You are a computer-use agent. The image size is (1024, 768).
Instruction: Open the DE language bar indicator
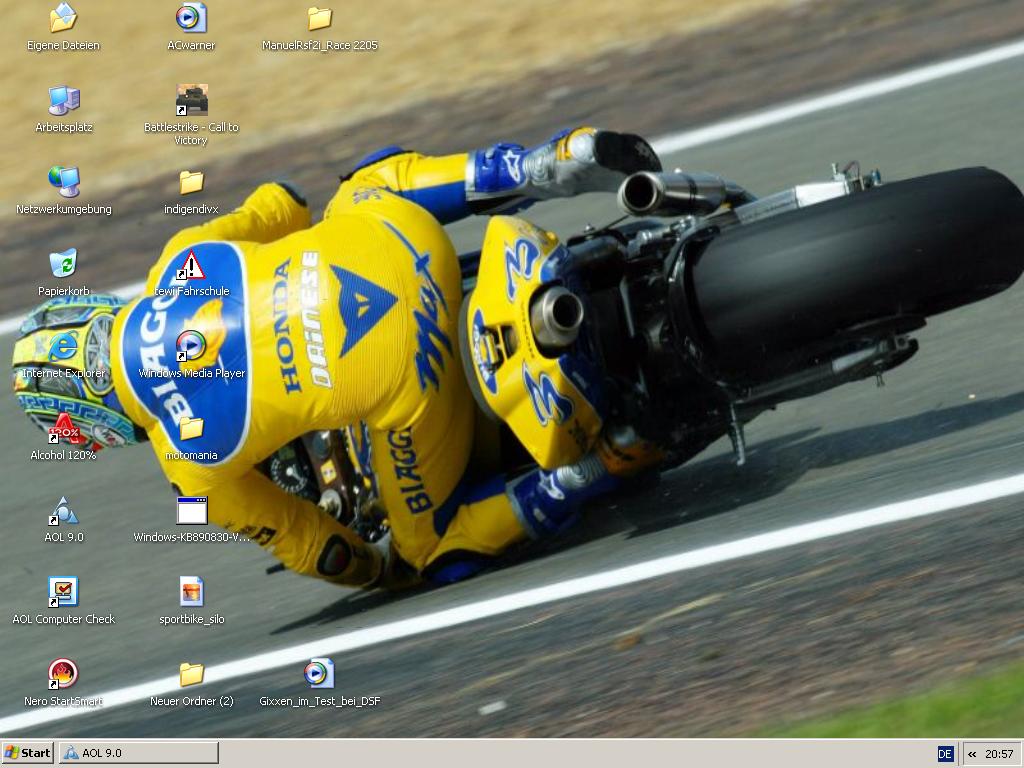point(945,754)
